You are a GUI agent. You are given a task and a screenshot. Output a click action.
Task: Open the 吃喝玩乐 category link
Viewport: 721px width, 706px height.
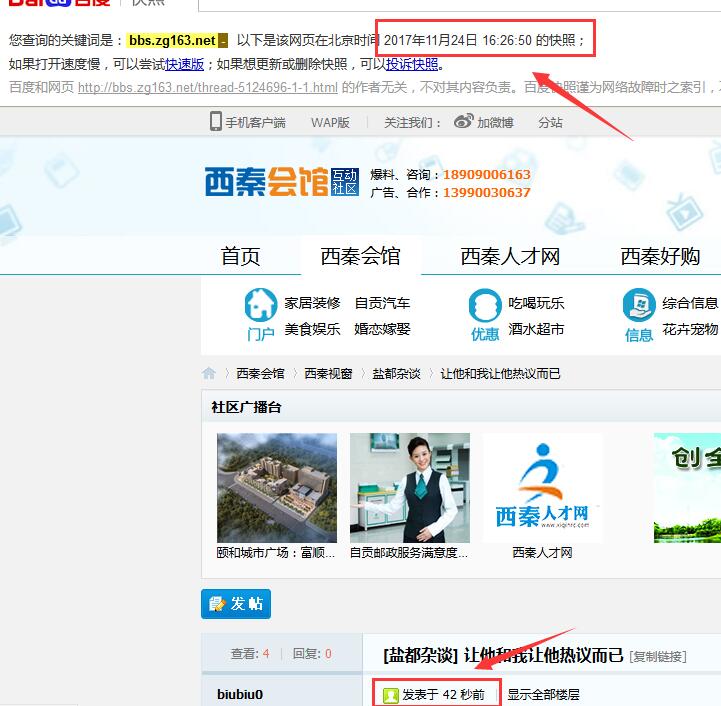(536, 303)
